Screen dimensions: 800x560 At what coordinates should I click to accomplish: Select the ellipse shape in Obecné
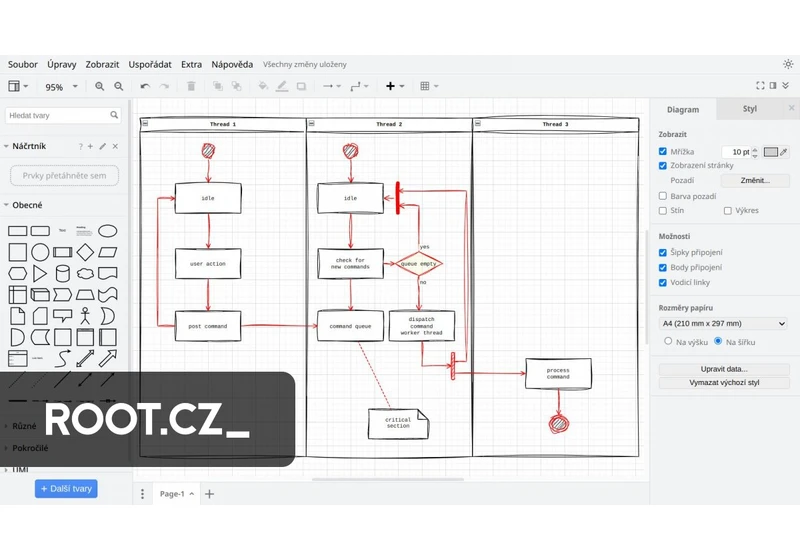point(108,231)
